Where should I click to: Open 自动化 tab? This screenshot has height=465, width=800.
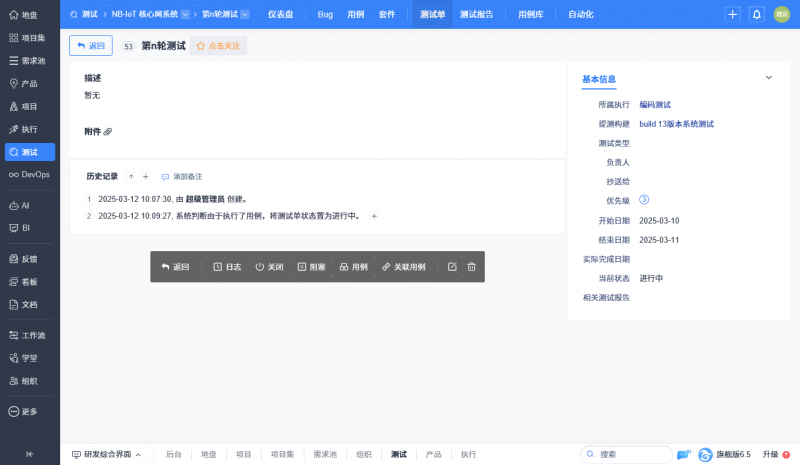[x=581, y=14]
